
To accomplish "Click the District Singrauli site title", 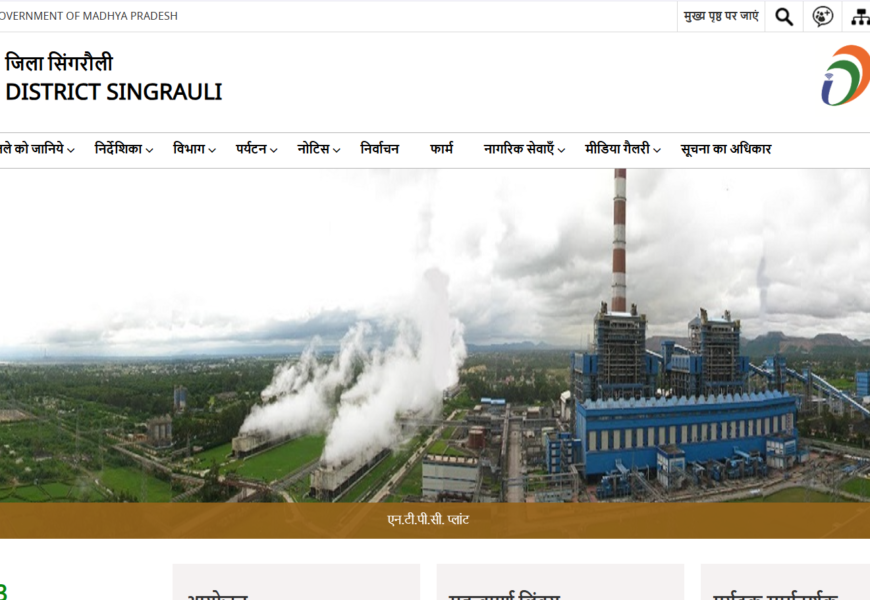I will 114,92.
